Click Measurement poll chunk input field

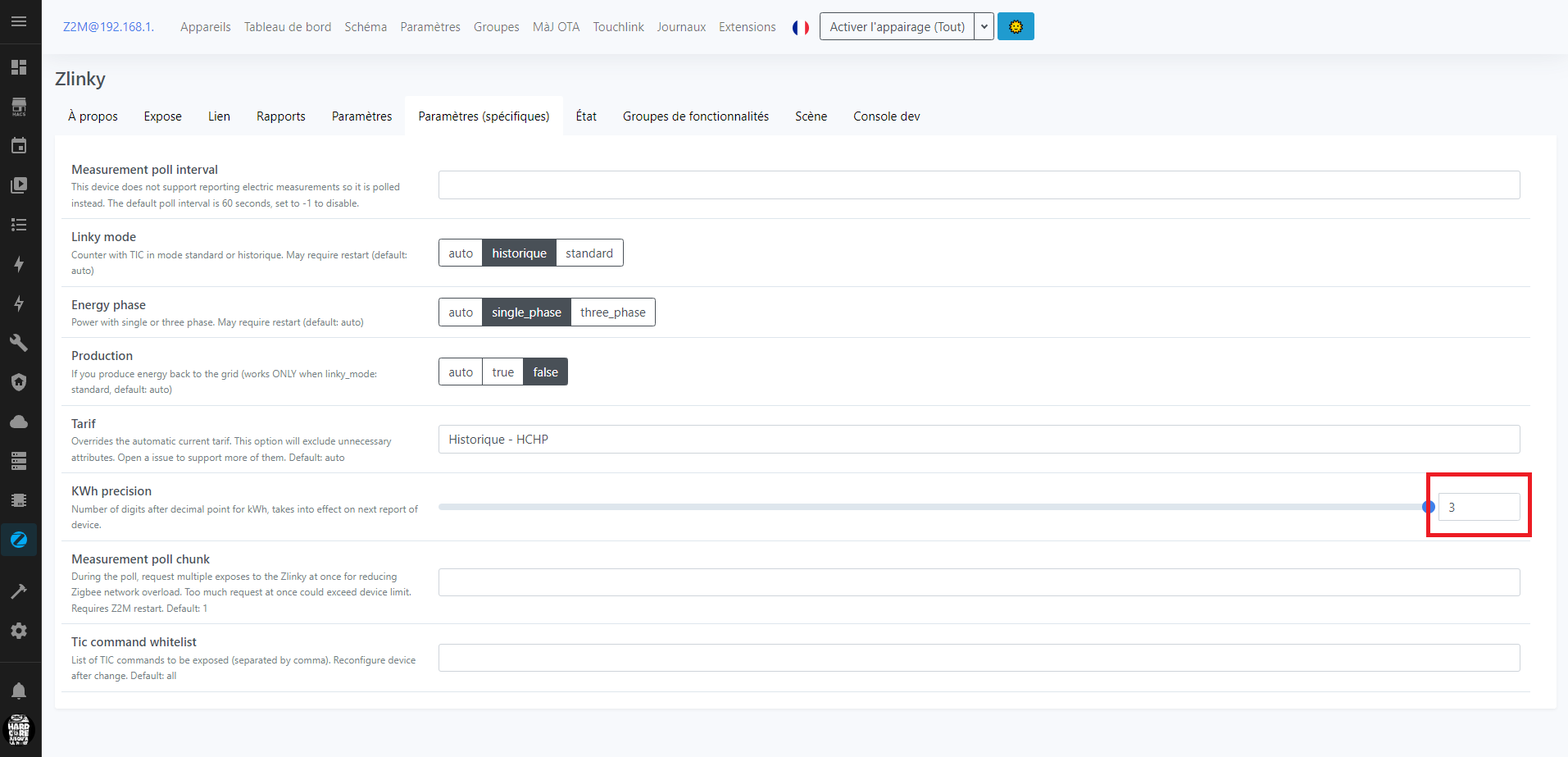coord(979,583)
